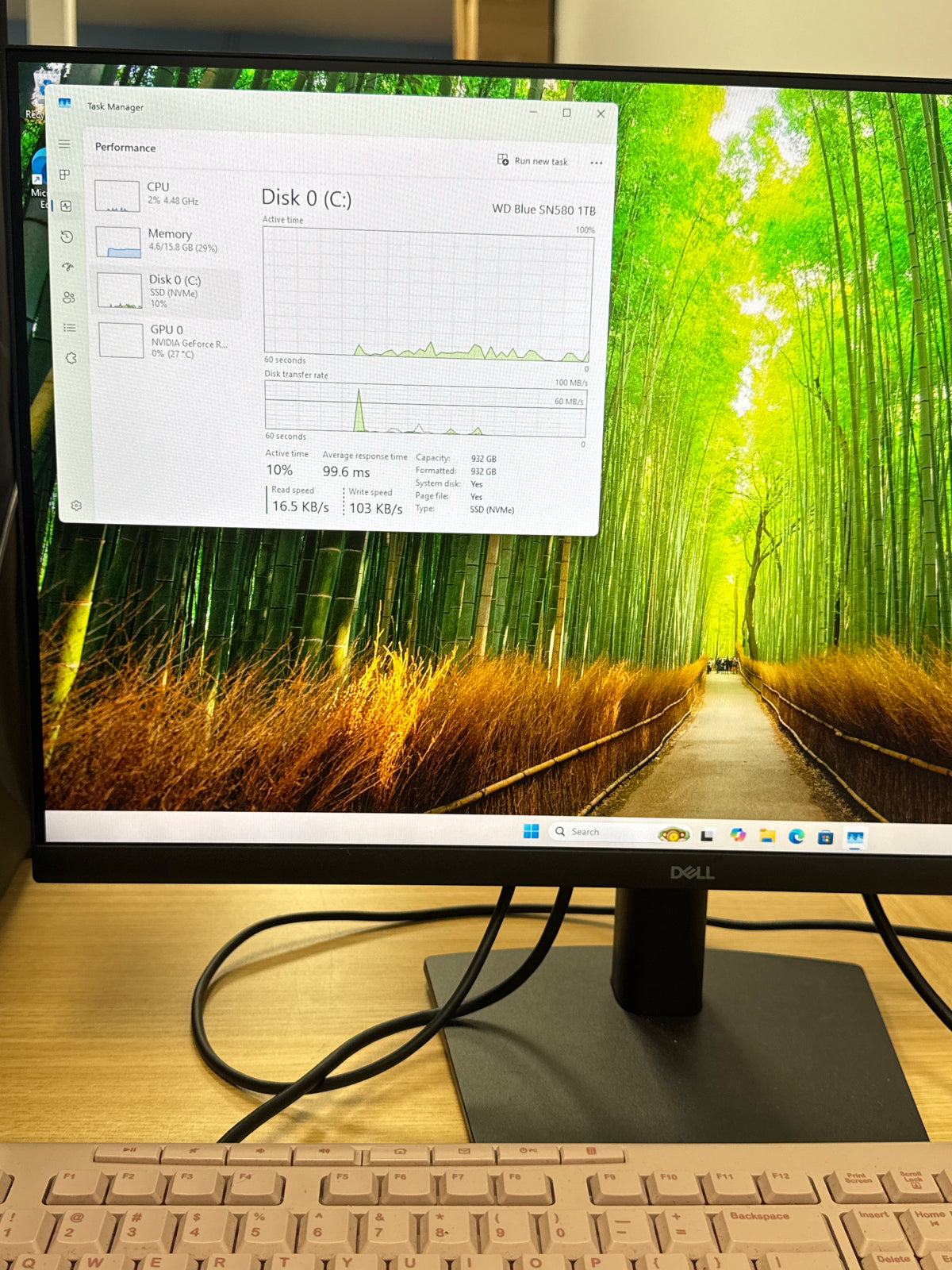This screenshot has height=1270, width=952.
Task: Click the Disk active time graph
Action: point(428,295)
